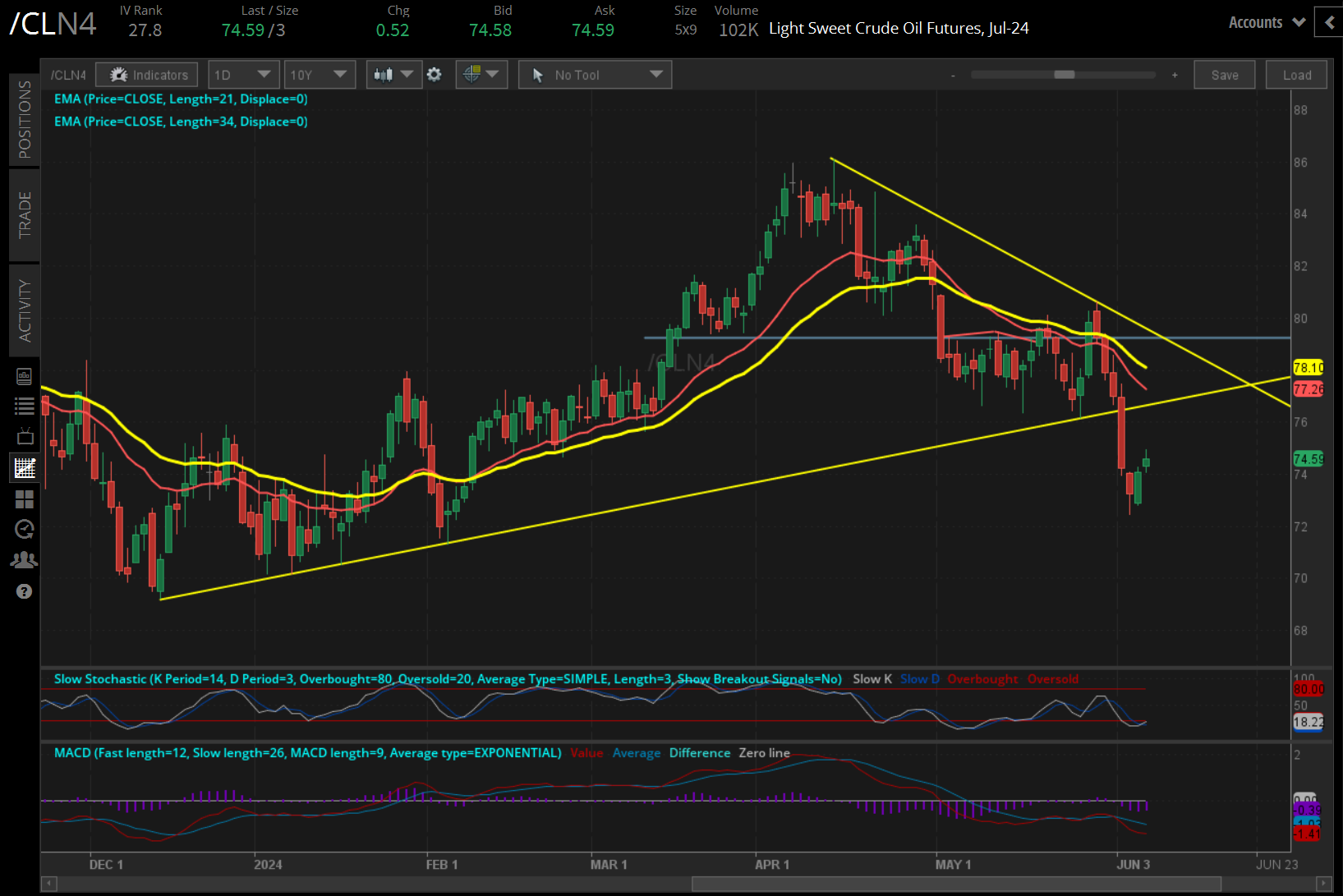The height and width of the screenshot is (896, 1343).
Task: Click the MACD Value legend label
Action: tap(586, 753)
